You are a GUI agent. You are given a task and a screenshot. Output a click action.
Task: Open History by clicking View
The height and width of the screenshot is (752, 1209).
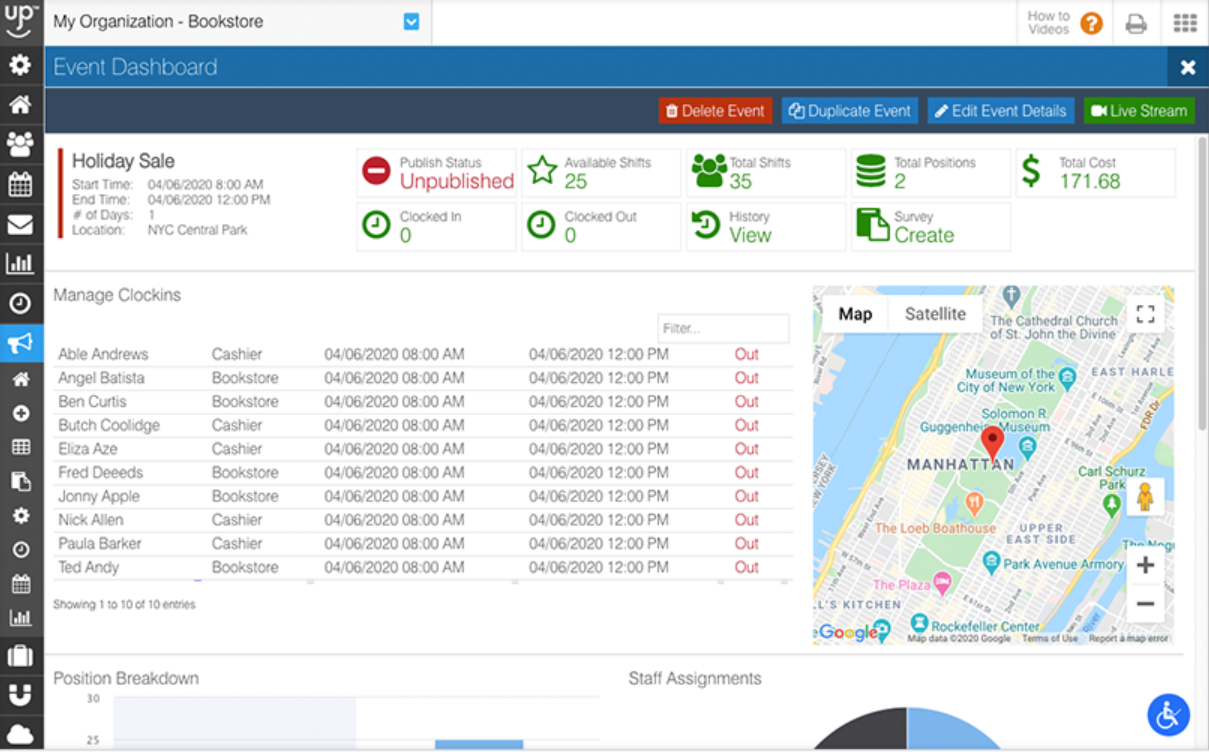coord(752,235)
